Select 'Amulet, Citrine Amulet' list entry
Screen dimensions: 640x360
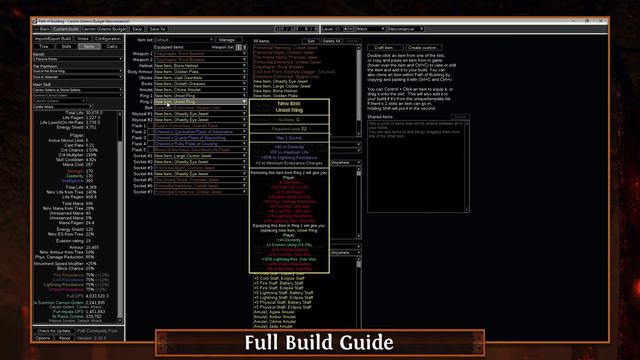[x=275, y=322]
